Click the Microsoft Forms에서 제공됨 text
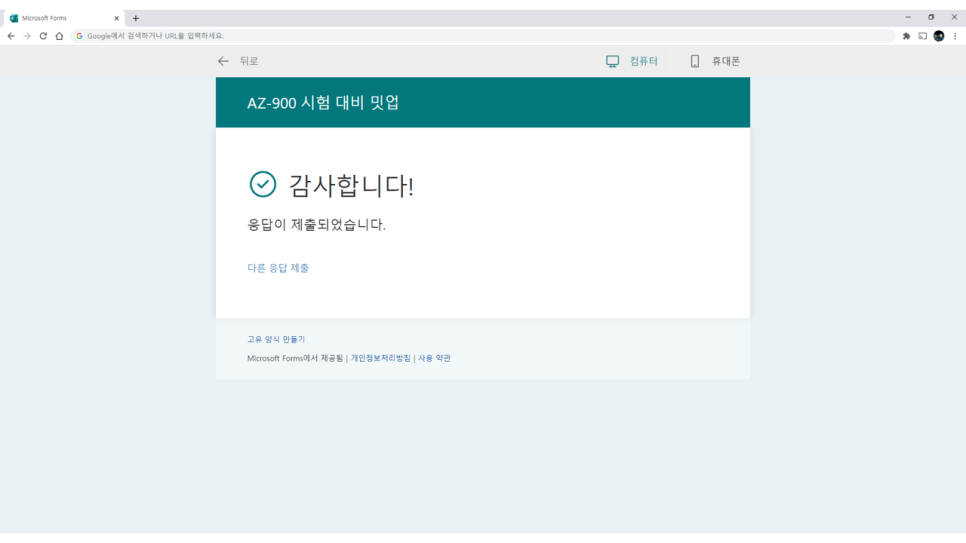This screenshot has height=543, width=966. click(x=295, y=358)
